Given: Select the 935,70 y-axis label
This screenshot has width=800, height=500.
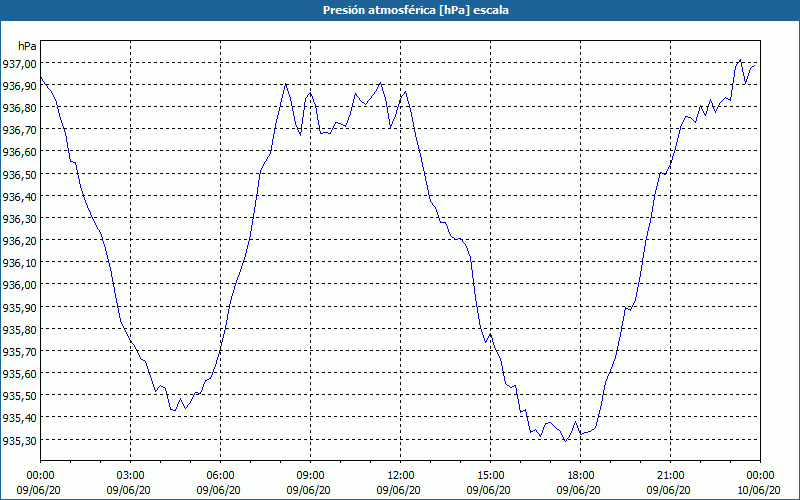Looking at the screenshot, I should coord(19,352).
